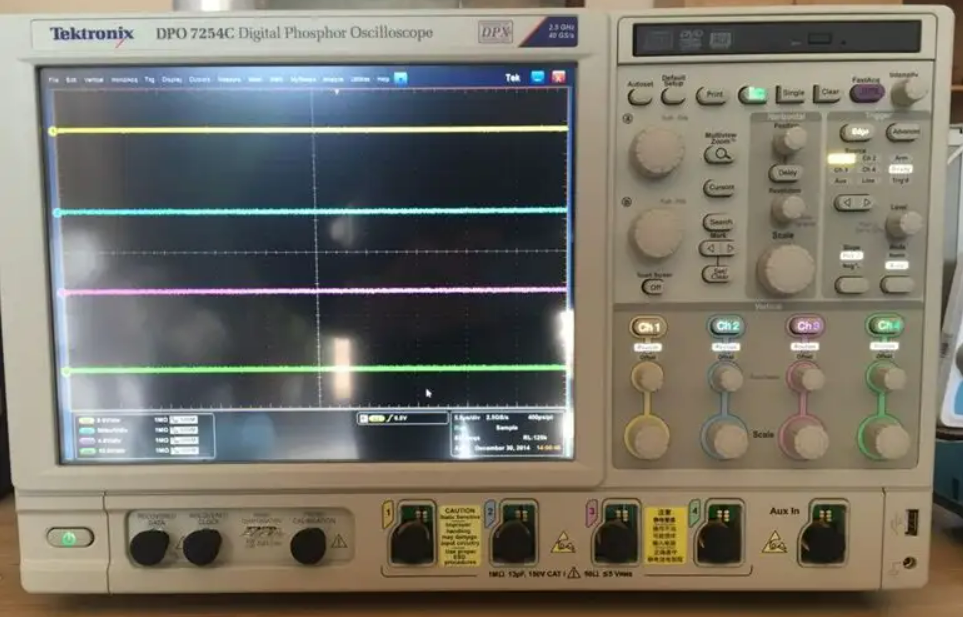
Task: Click the Intensity knob
Action: click(908, 92)
